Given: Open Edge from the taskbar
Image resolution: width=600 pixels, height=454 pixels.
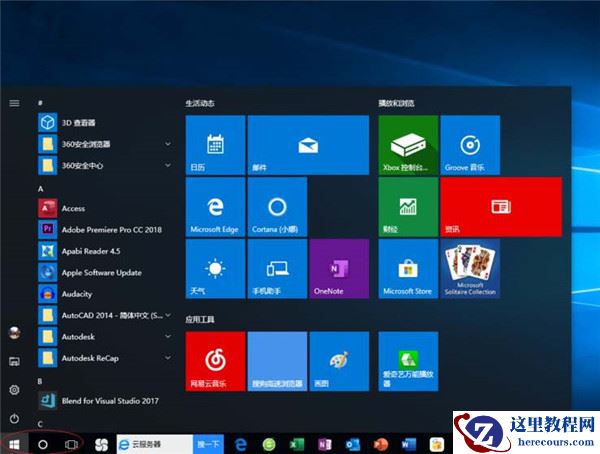Looking at the screenshot, I should coord(241,444).
